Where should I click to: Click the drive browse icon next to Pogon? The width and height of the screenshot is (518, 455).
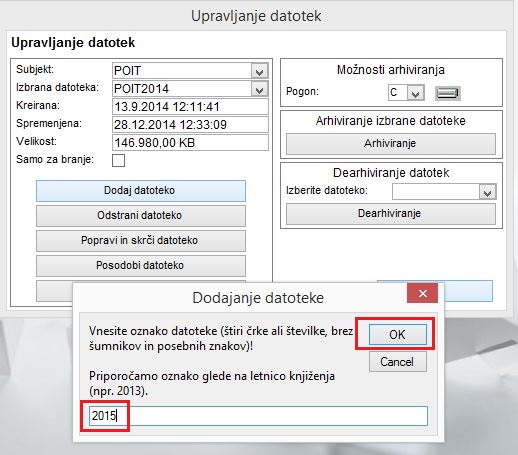pyautogui.click(x=448, y=93)
